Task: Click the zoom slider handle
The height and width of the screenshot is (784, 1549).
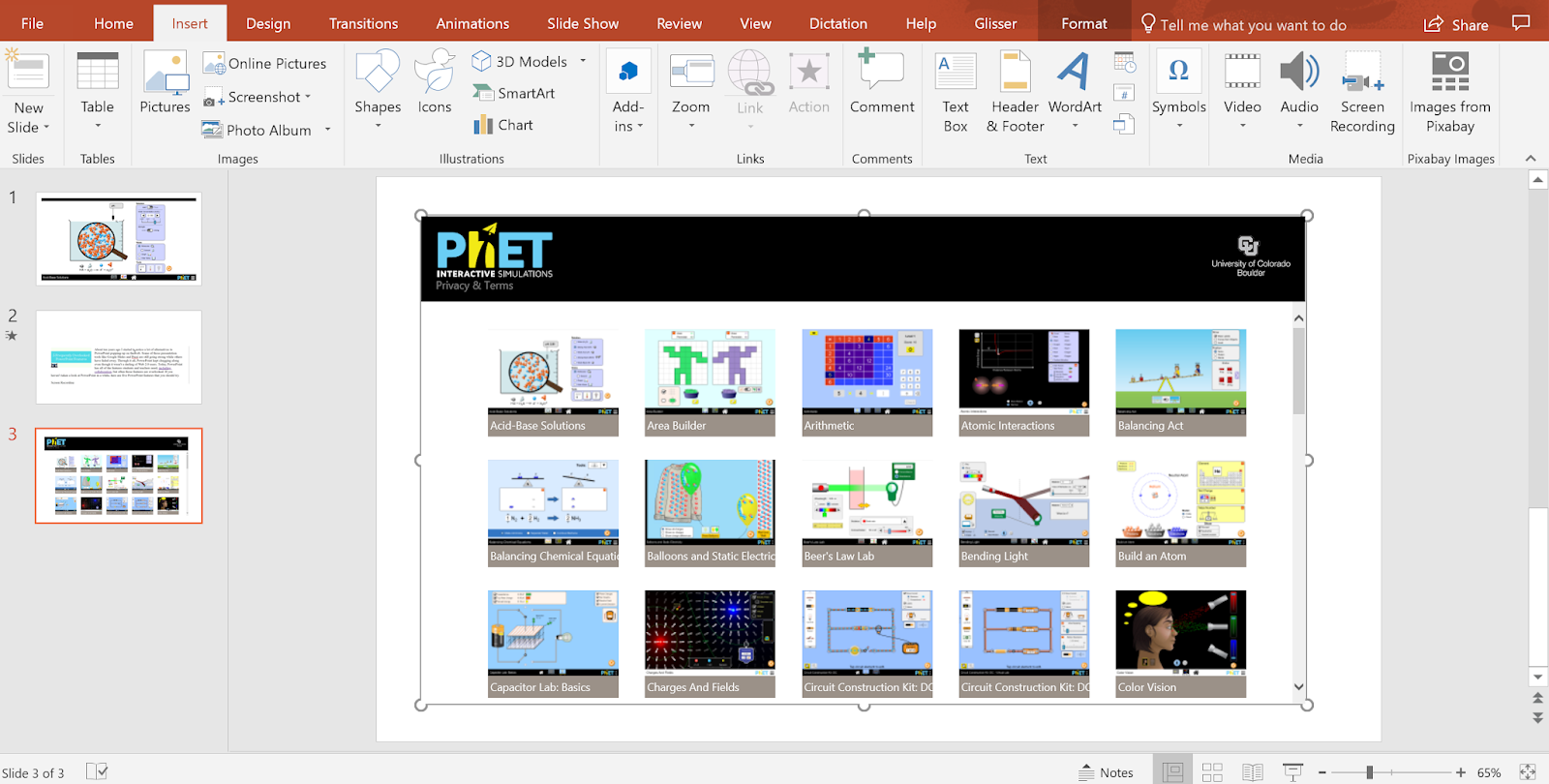Action: coord(1369,772)
